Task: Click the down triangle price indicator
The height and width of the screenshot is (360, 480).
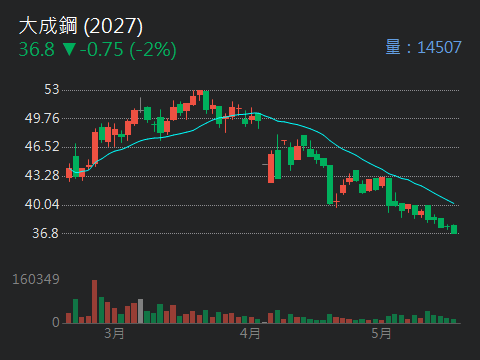Action: click(x=70, y=50)
